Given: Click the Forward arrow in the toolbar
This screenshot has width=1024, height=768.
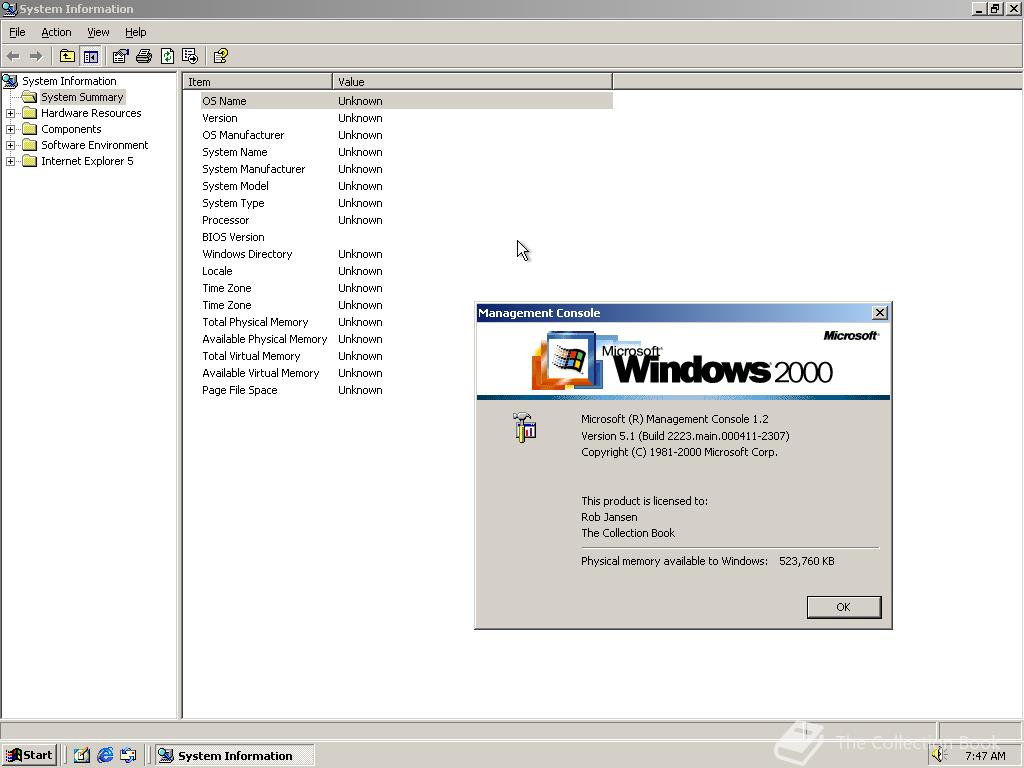Looking at the screenshot, I should click(x=36, y=56).
